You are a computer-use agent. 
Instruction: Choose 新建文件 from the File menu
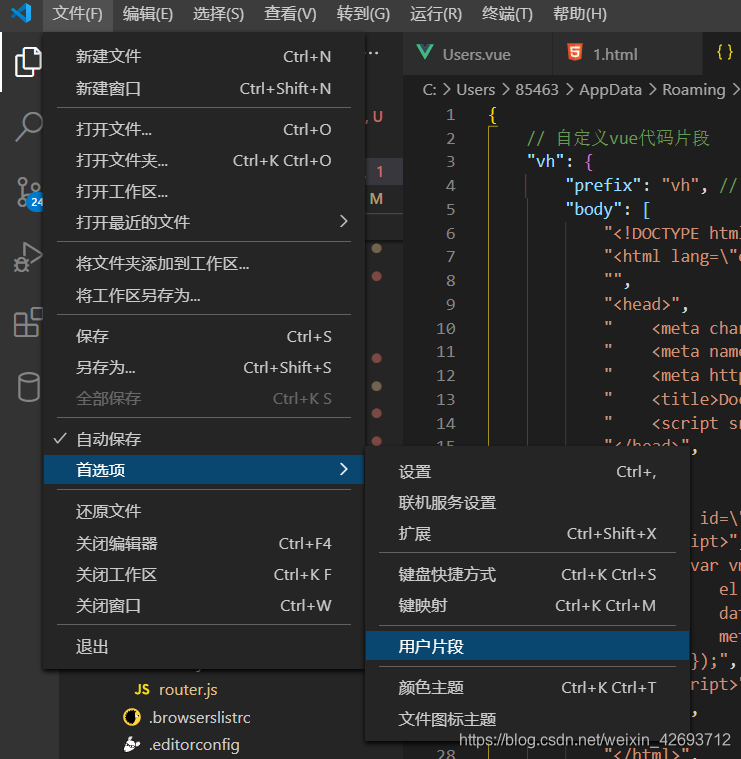point(204,57)
